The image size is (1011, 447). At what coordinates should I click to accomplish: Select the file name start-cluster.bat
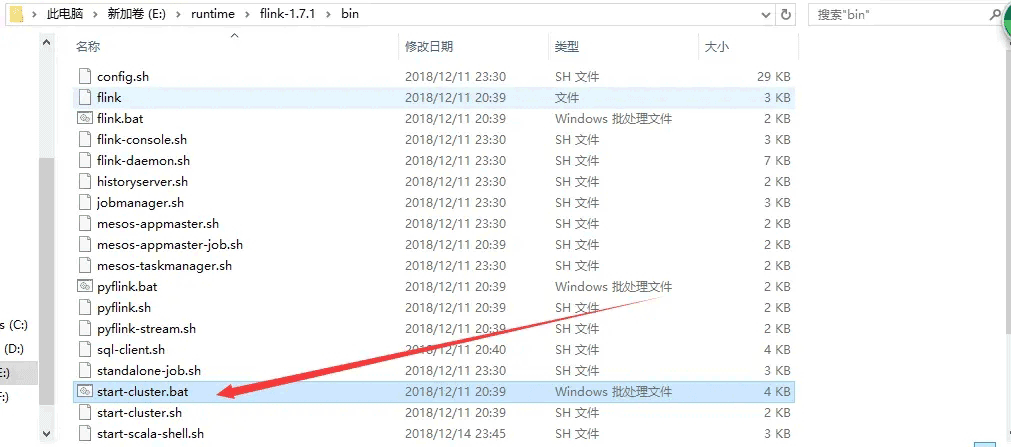coord(142,391)
